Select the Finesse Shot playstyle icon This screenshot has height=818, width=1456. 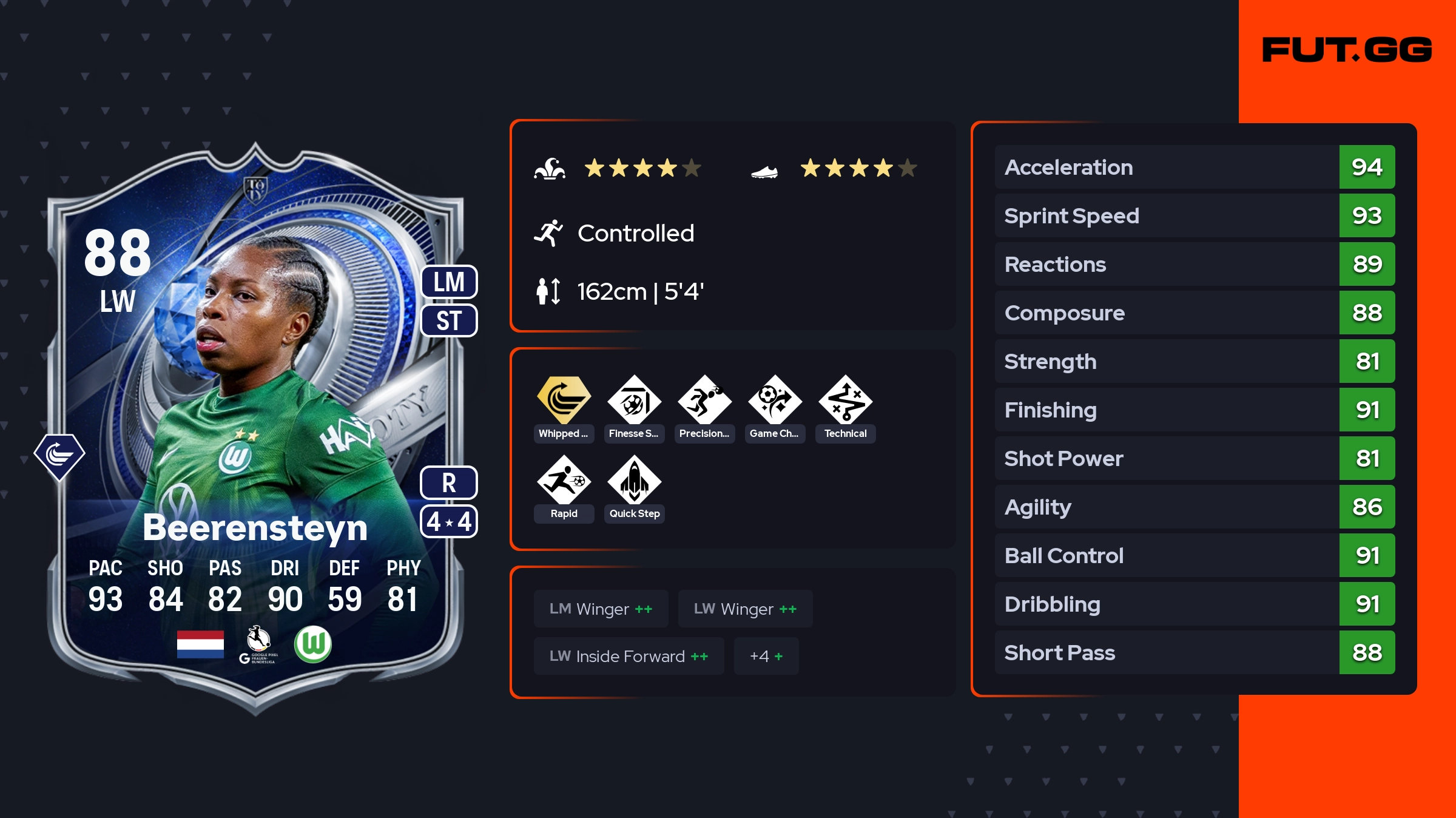(x=635, y=400)
